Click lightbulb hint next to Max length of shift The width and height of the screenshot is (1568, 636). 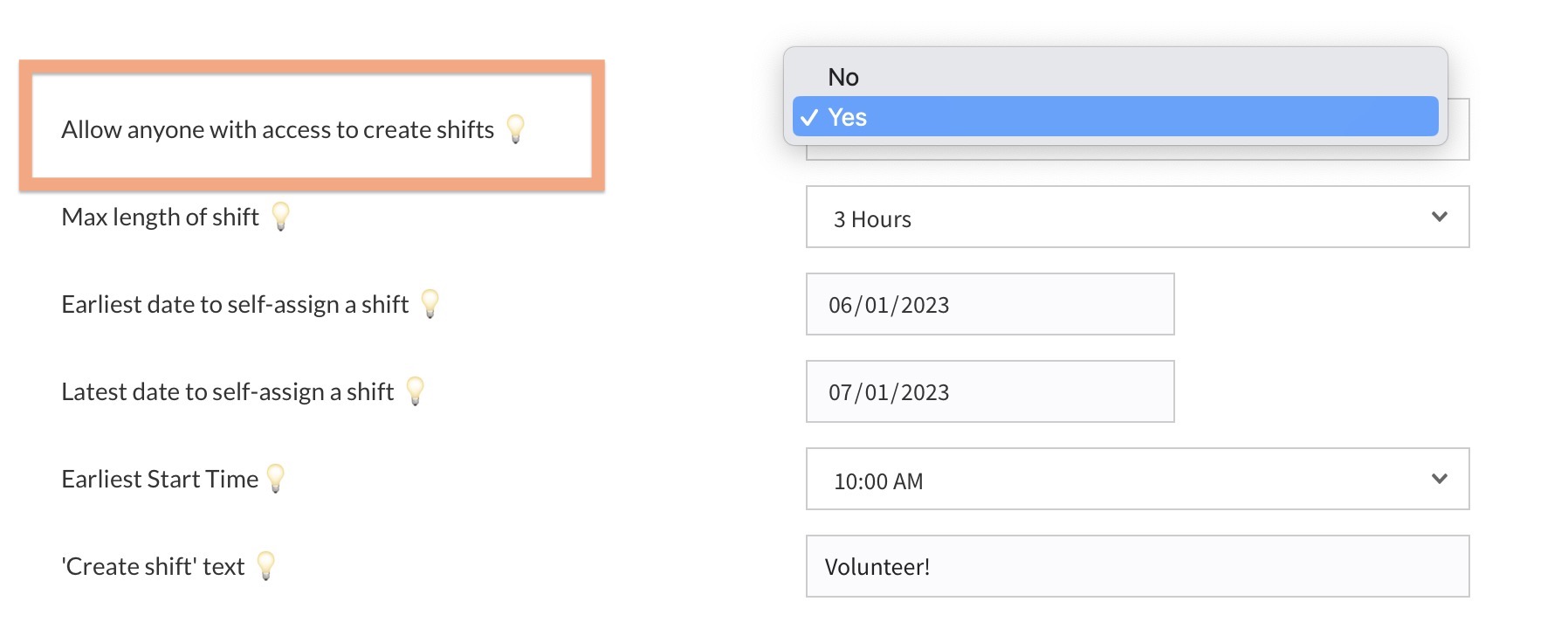(280, 216)
